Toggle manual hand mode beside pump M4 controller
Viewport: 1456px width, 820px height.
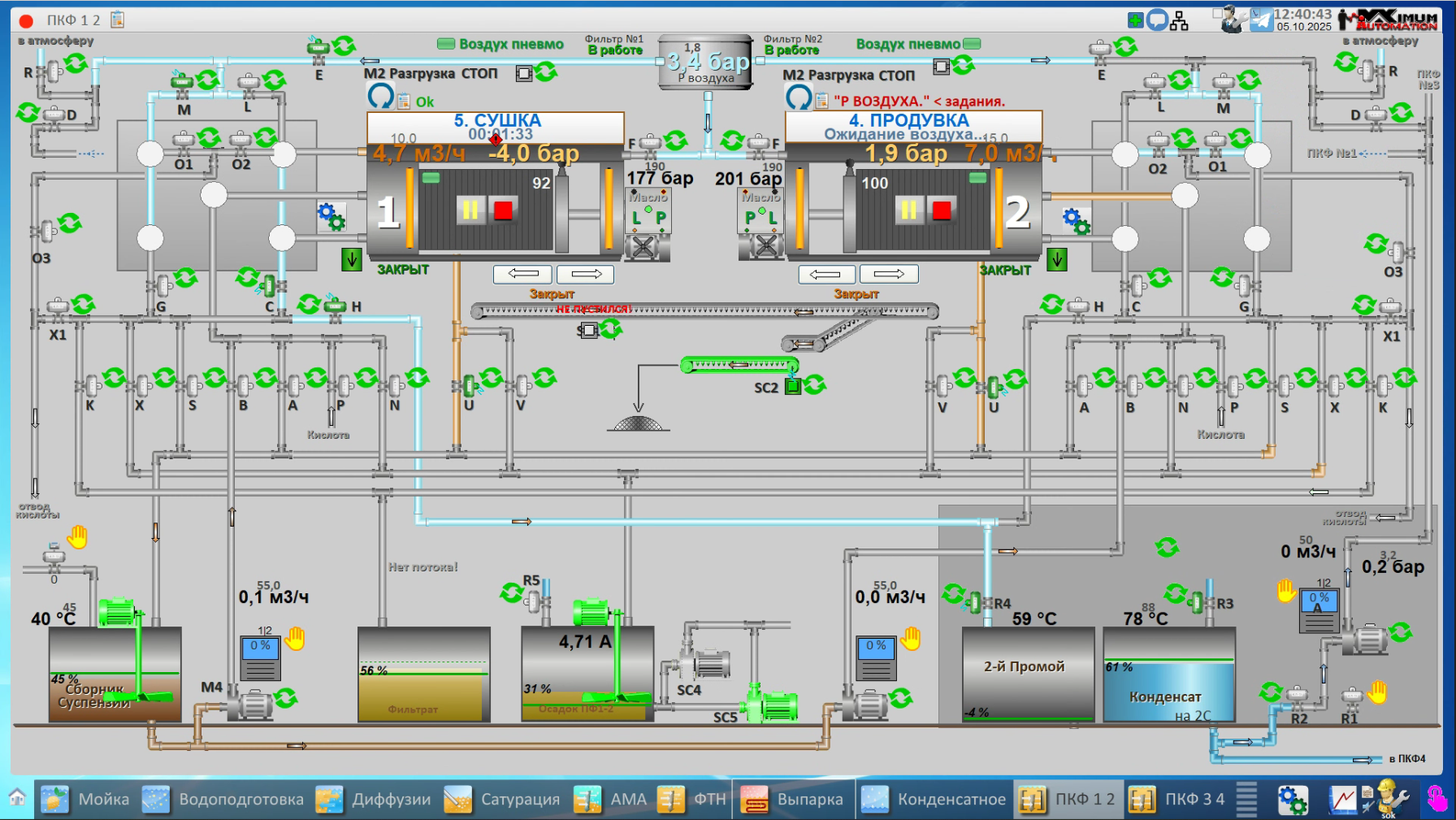(295, 639)
